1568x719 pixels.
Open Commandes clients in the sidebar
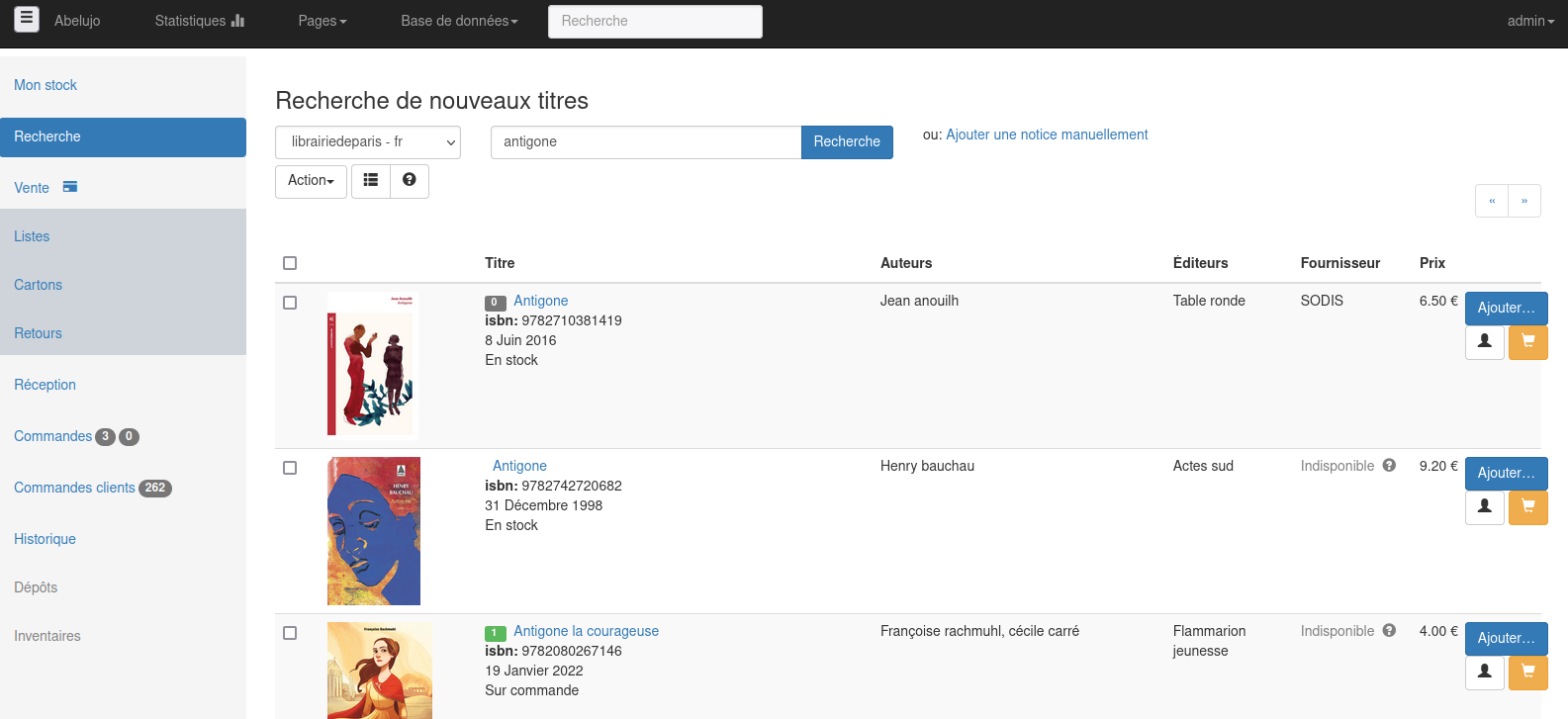point(74,488)
